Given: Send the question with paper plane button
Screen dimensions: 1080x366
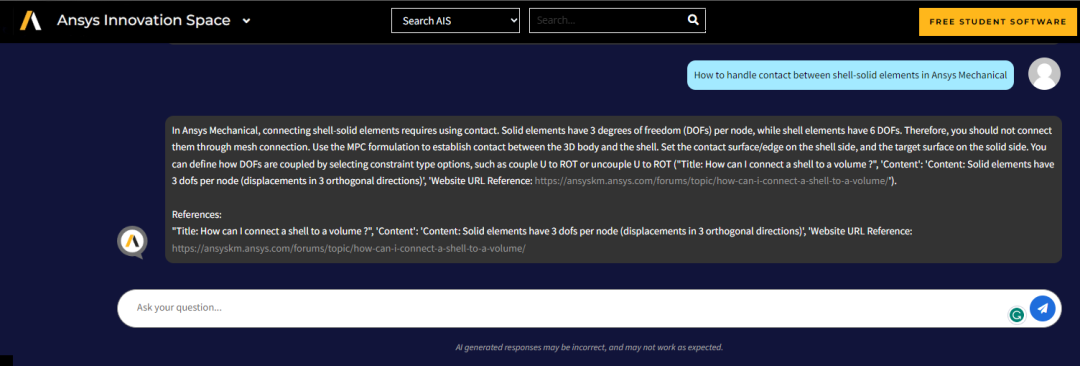Looking at the screenshot, I should pyautogui.click(x=1042, y=308).
